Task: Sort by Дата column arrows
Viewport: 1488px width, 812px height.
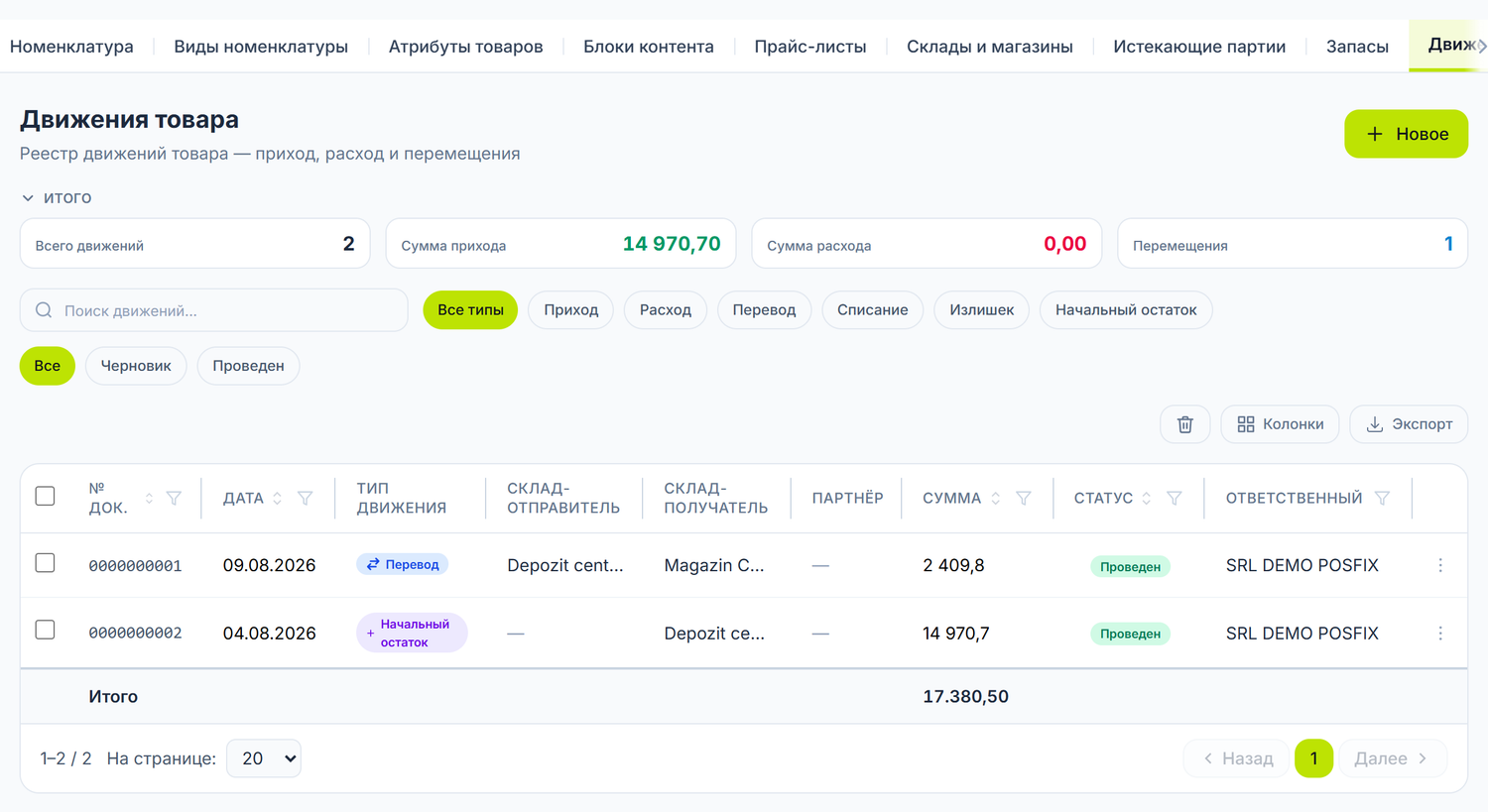Action: (278, 498)
